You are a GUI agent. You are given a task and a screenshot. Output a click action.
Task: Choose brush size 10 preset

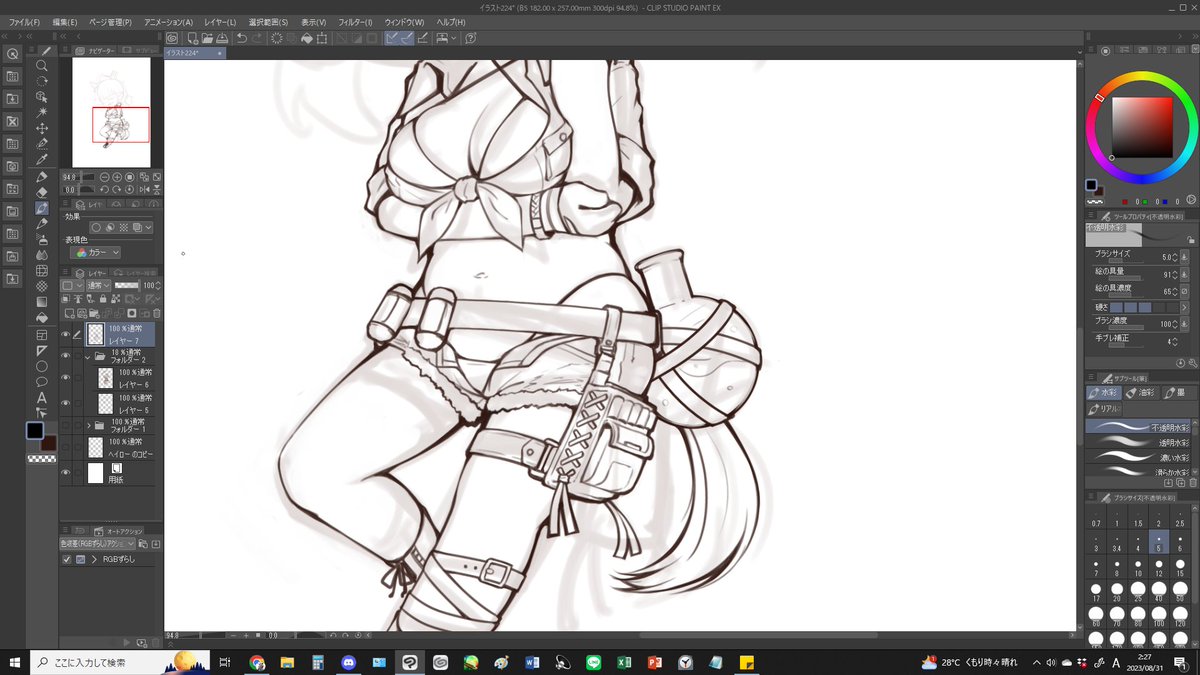[1138, 568]
